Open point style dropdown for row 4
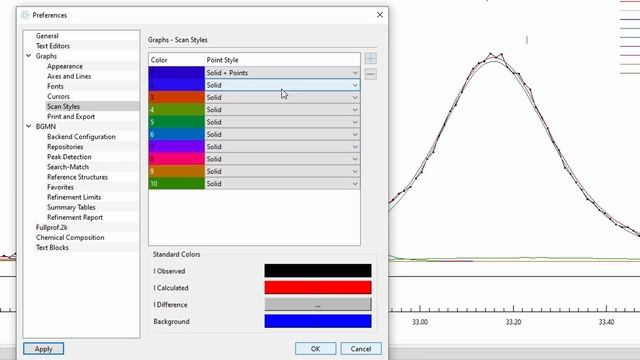 (282, 109)
